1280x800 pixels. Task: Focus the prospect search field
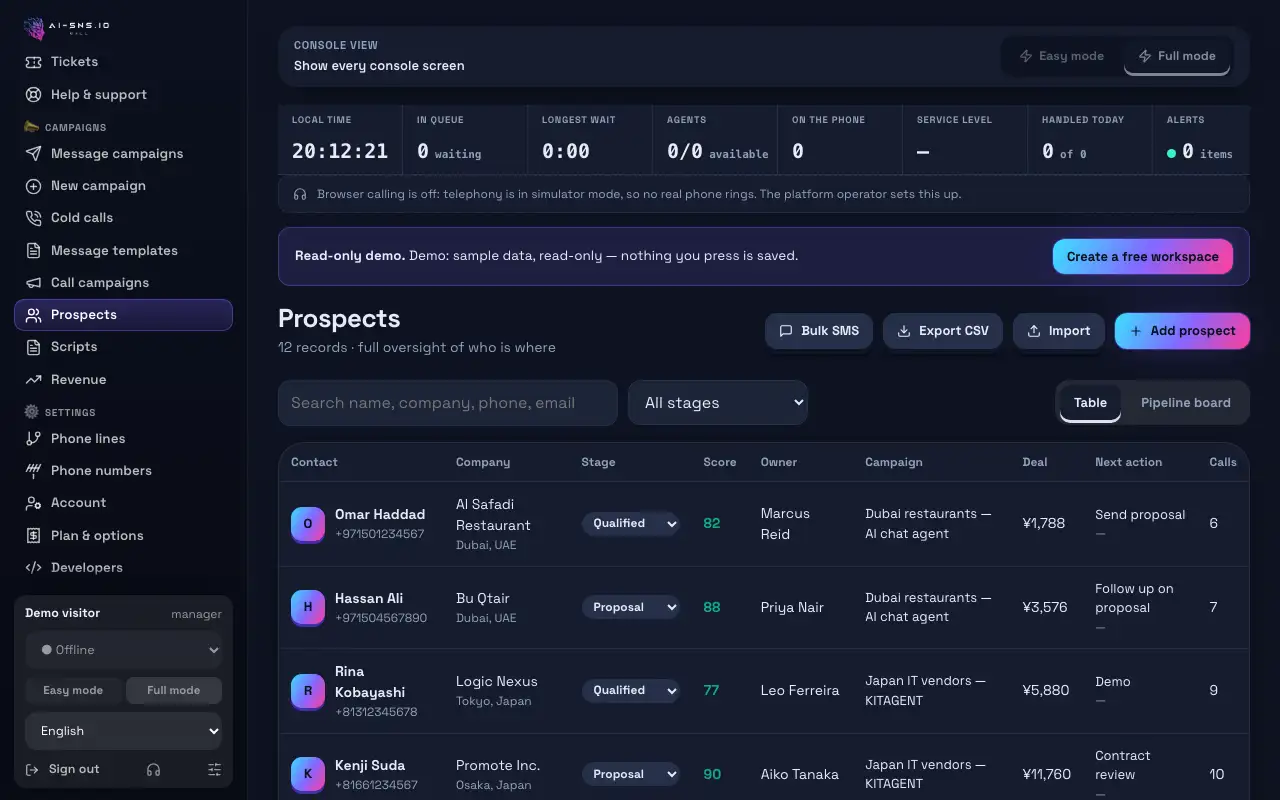click(x=448, y=403)
